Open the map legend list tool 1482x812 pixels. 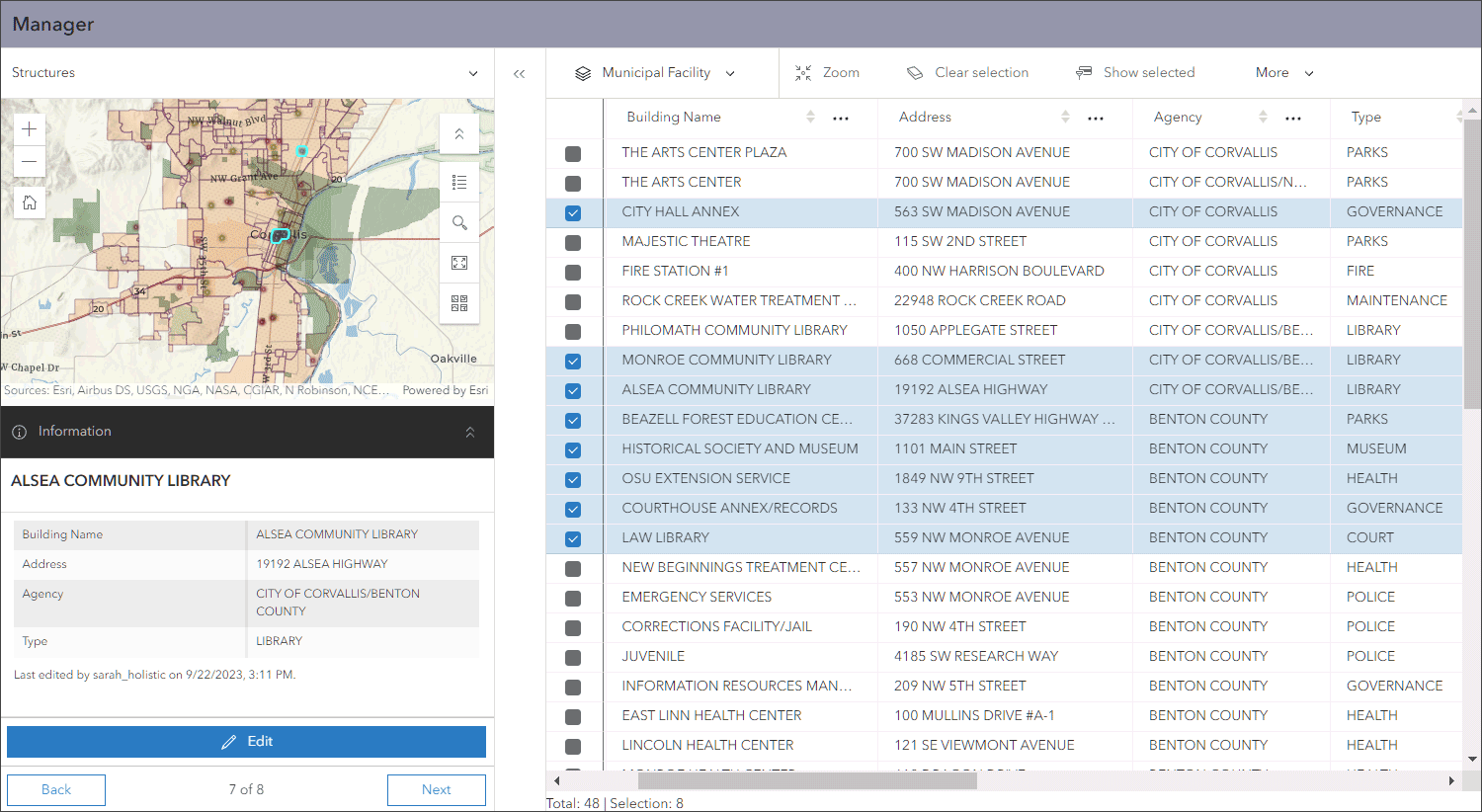[459, 182]
